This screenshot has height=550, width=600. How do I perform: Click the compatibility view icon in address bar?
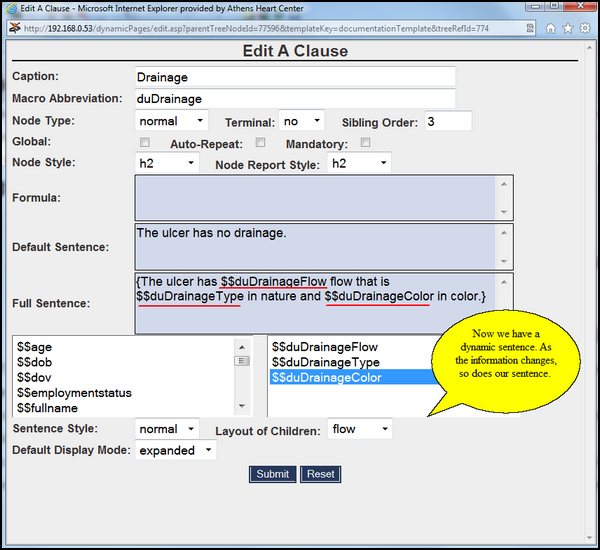[x=528, y=28]
